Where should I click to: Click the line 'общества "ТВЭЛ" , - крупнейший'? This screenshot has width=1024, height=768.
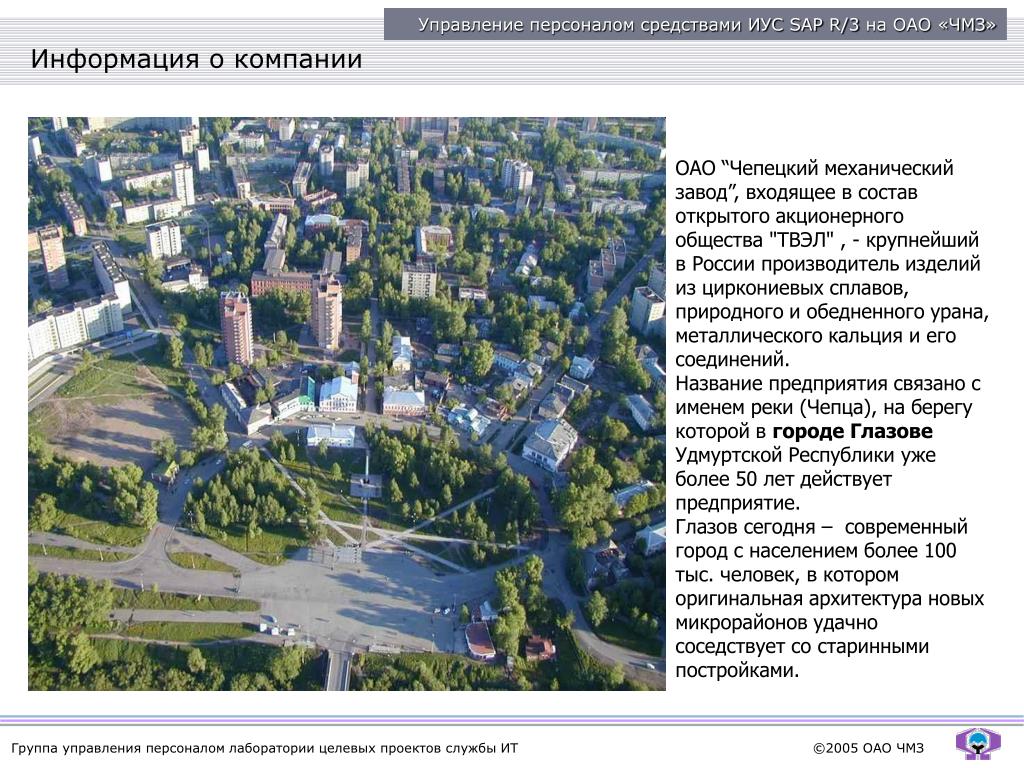[x=827, y=240]
